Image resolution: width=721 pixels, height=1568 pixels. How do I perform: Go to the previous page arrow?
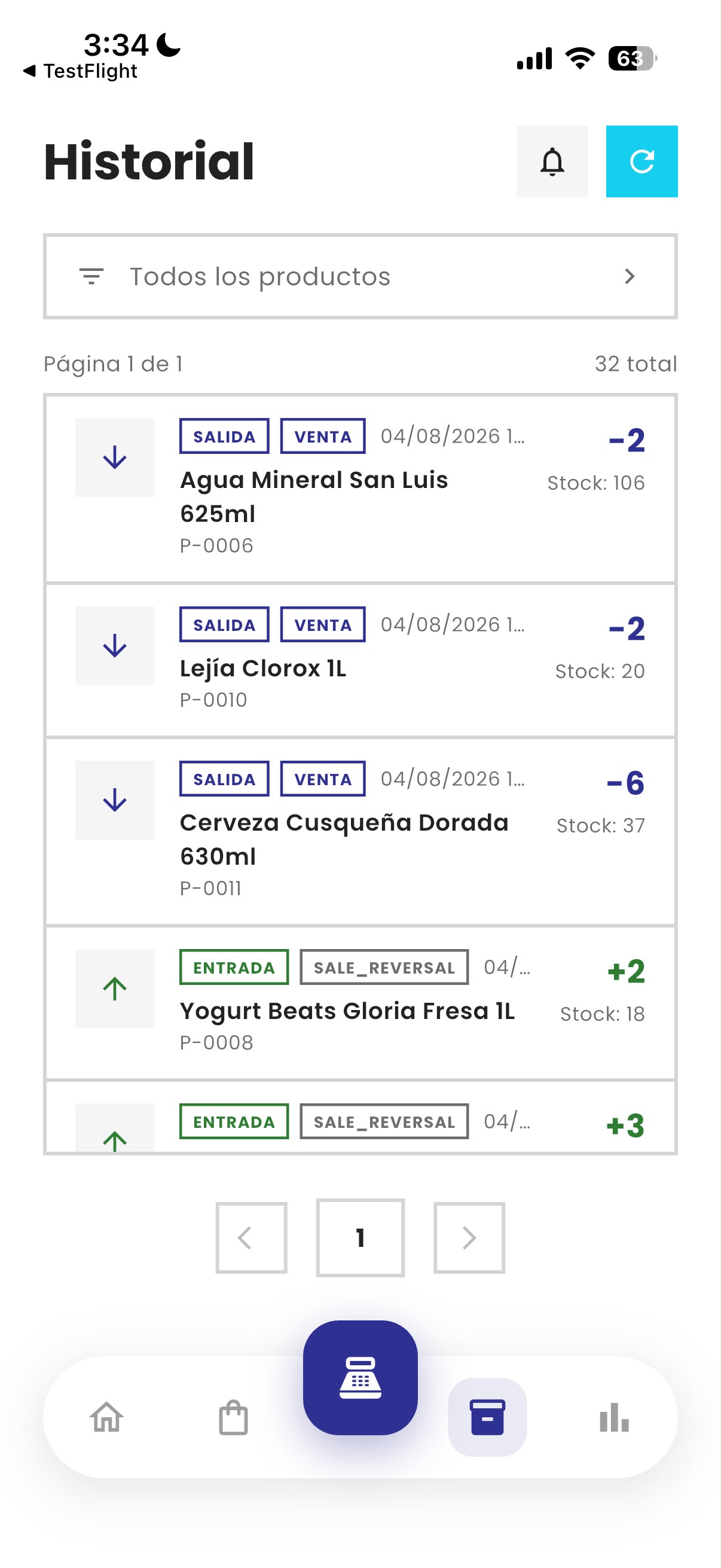pos(251,1237)
